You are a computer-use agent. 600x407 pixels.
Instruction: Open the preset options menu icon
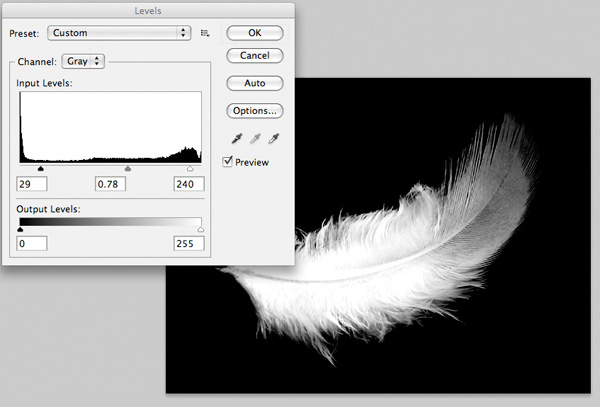click(205, 33)
